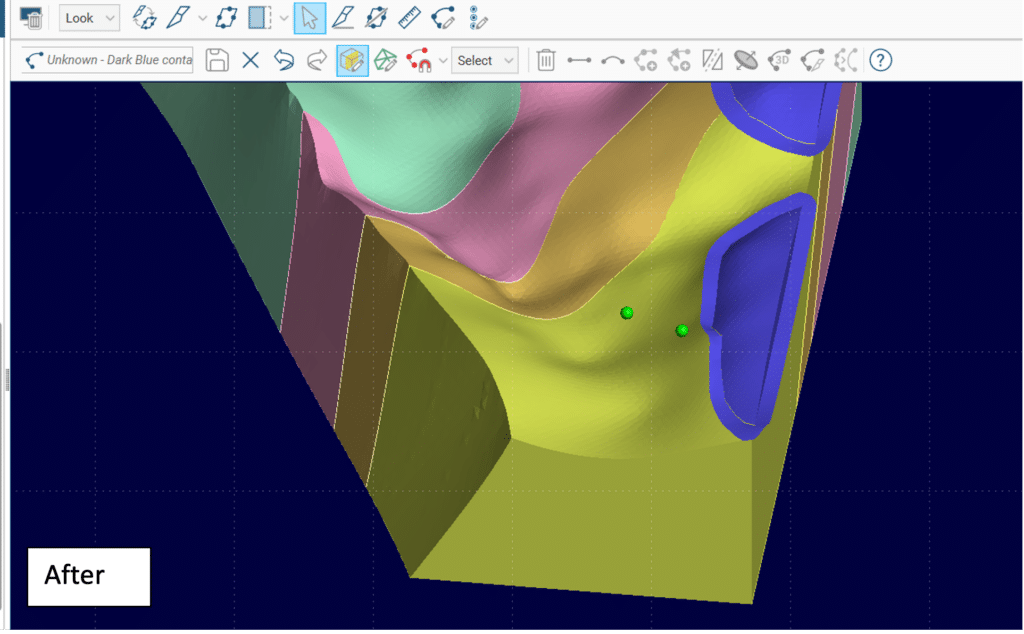Screen dimensions: 1024x634
Task: Delete selected nodes with trash icon
Action: click(x=545, y=60)
